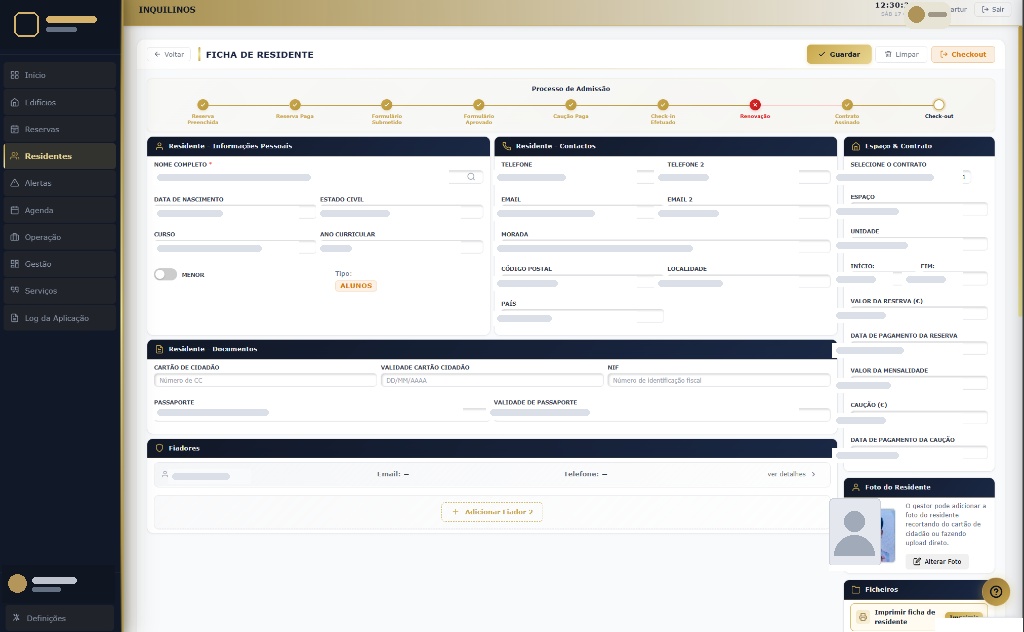
Task: Open Log da Aplicação icon
Action: (x=15, y=318)
